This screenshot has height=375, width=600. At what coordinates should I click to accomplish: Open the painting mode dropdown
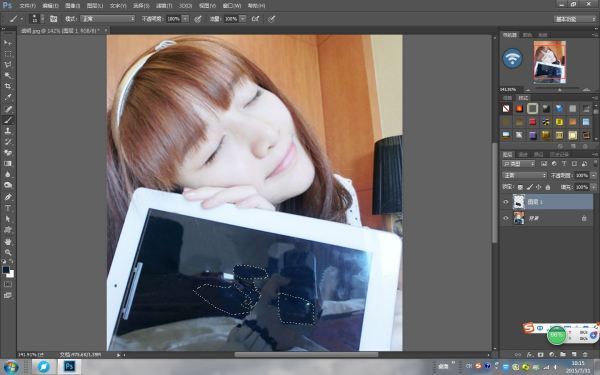[x=108, y=19]
